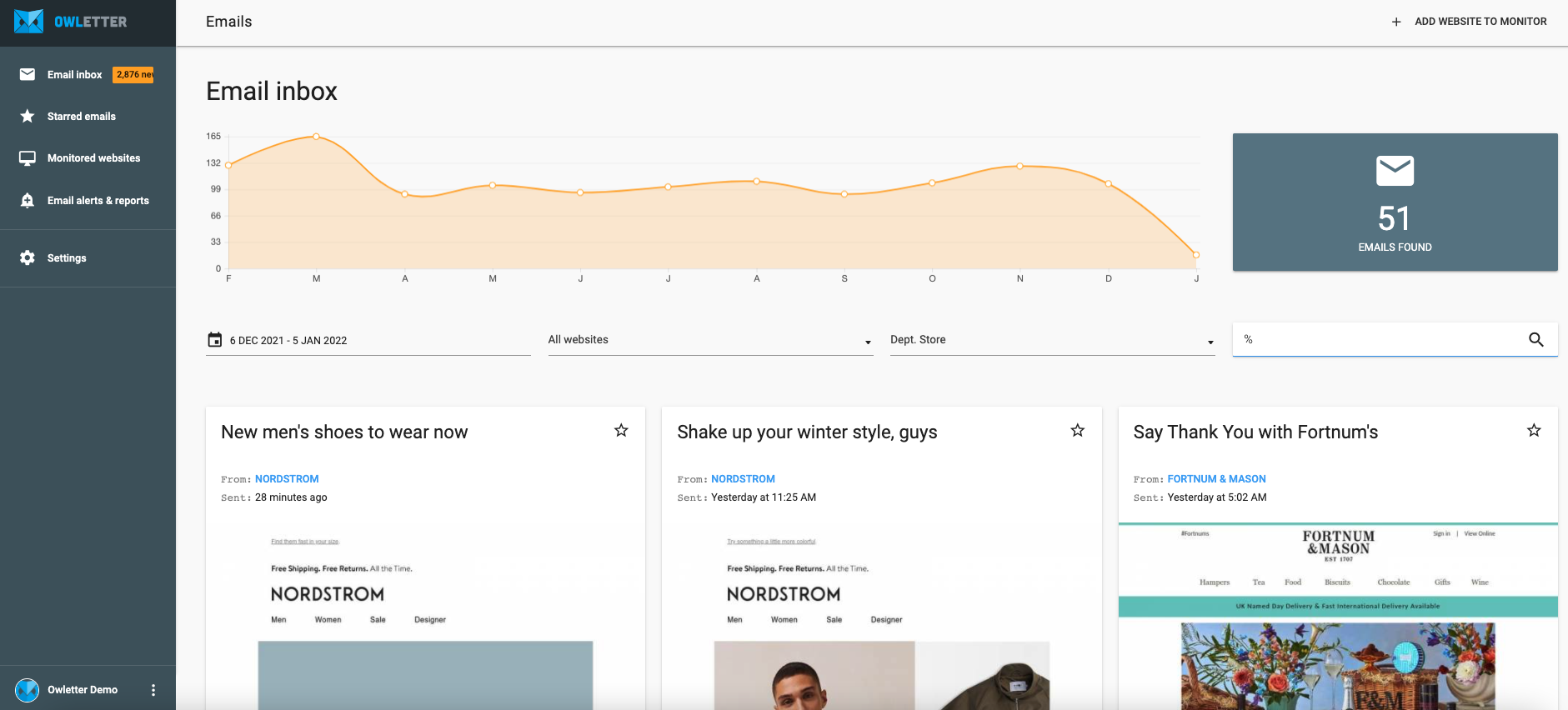Click the March peak point on chart

click(x=316, y=136)
